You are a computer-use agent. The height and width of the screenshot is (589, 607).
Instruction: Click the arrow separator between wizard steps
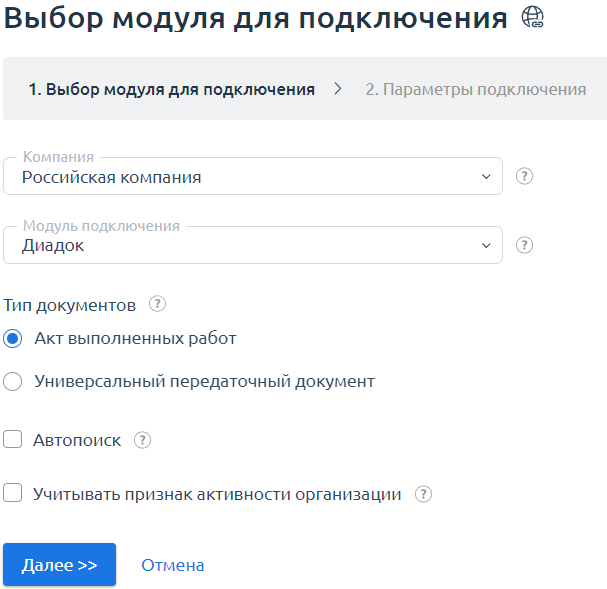pyautogui.click(x=339, y=89)
